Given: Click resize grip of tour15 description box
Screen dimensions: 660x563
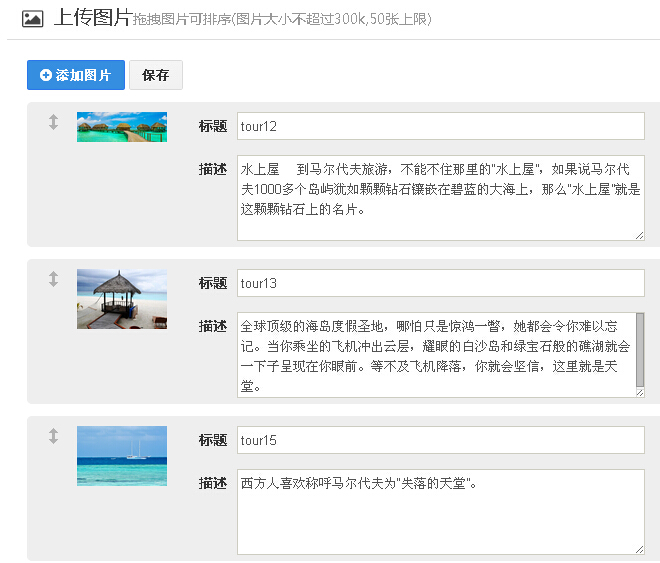Looking at the screenshot, I should coord(639,549).
